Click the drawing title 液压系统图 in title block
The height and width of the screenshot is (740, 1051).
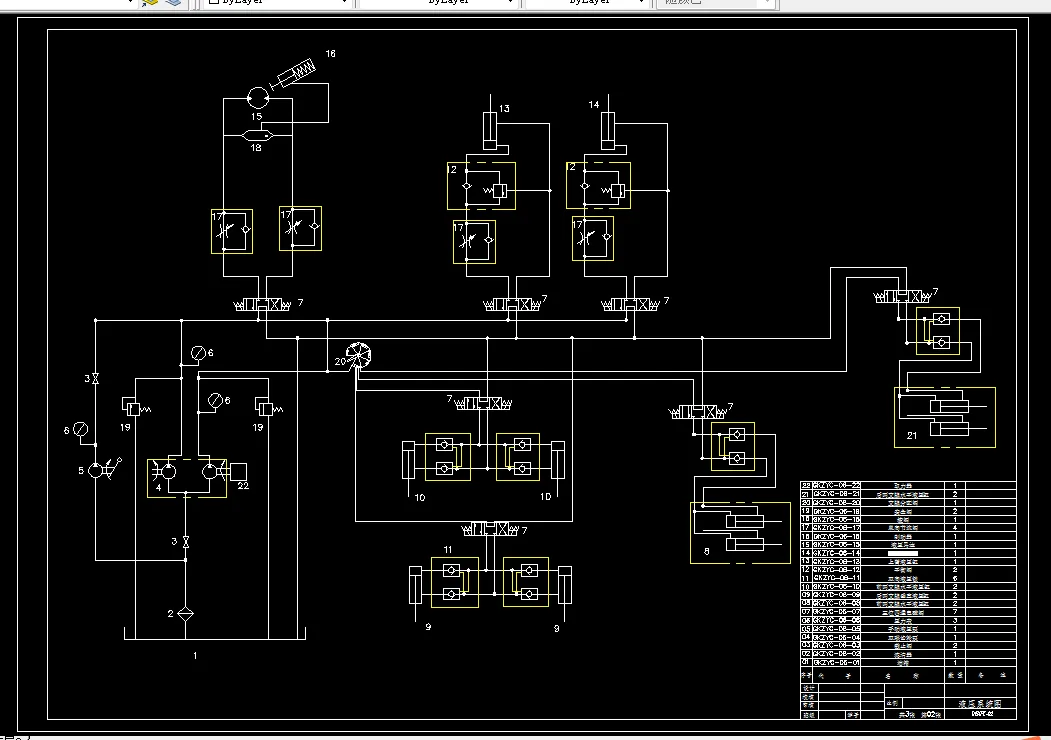point(980,704)
